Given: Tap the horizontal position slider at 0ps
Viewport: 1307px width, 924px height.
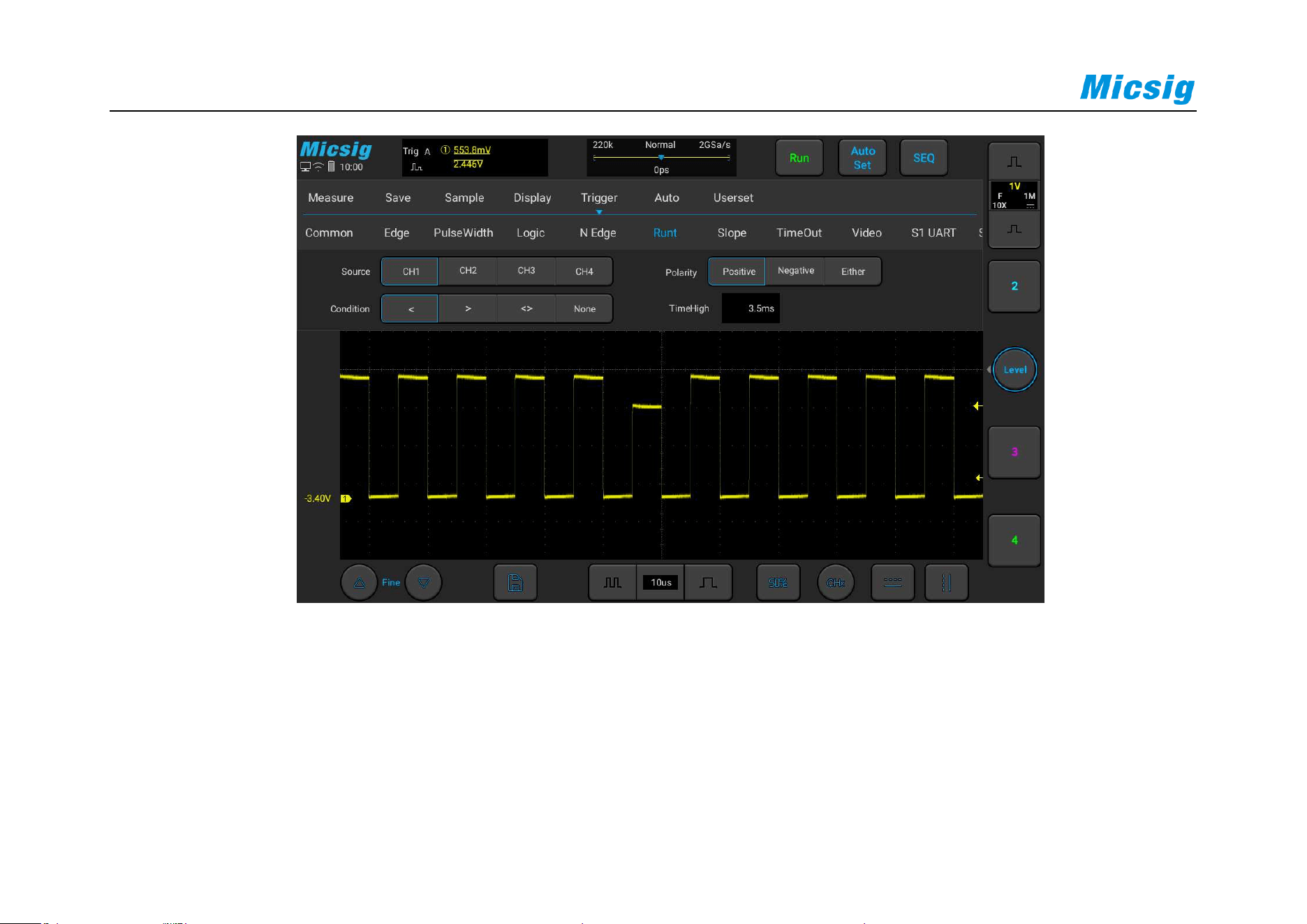Looking at the screenshot, I should pyautogui.click(x=661, y=158).
